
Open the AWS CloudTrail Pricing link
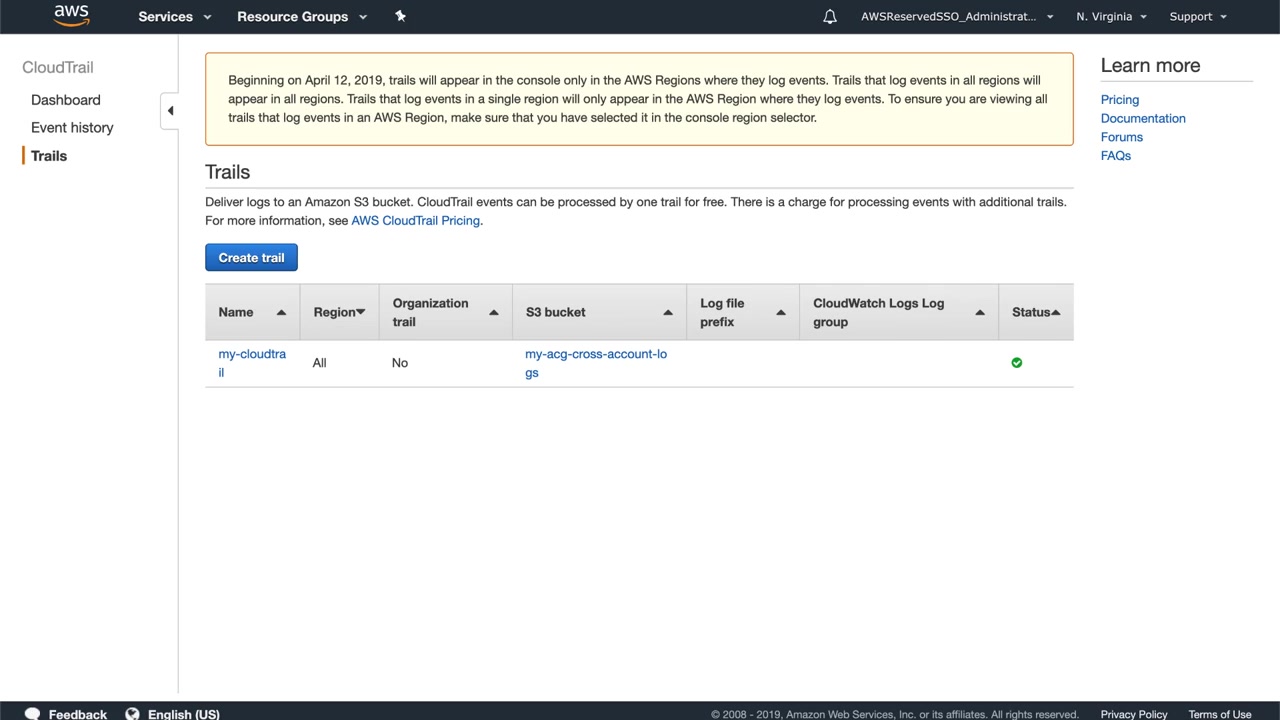click(x=415, y=221)
